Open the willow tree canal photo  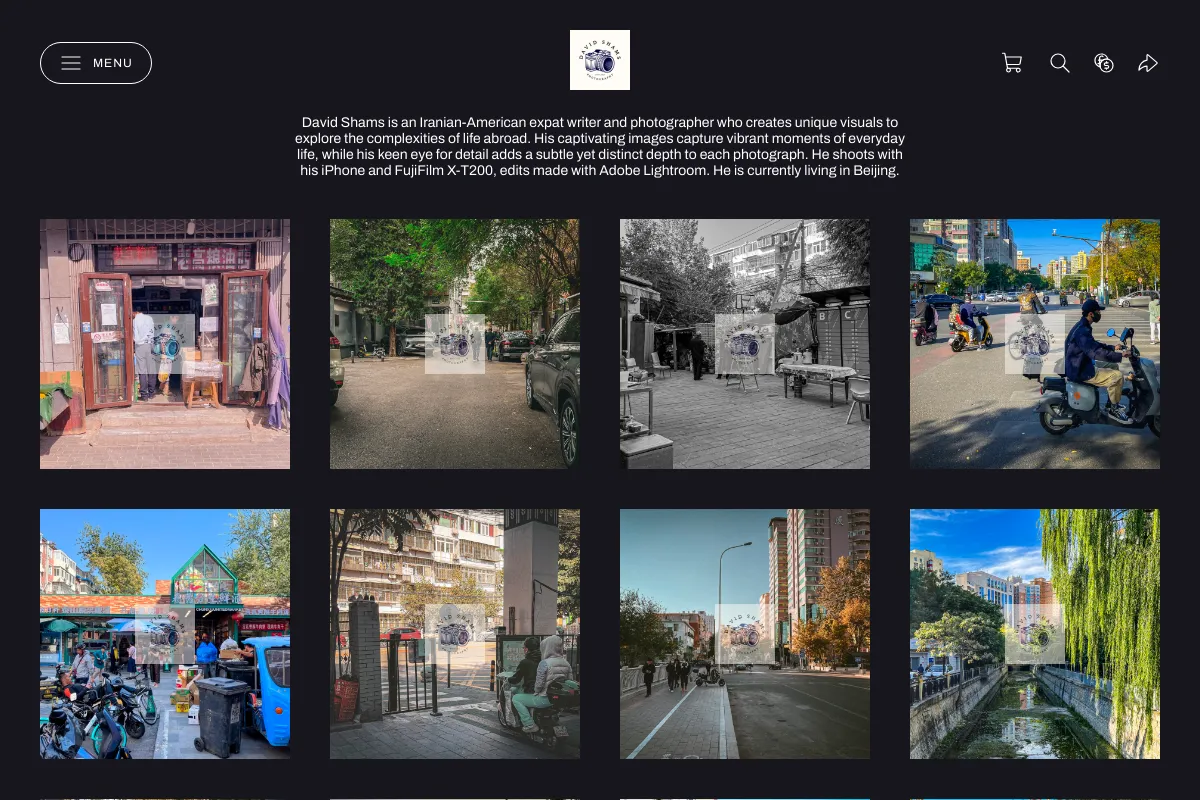point(1035,634)
